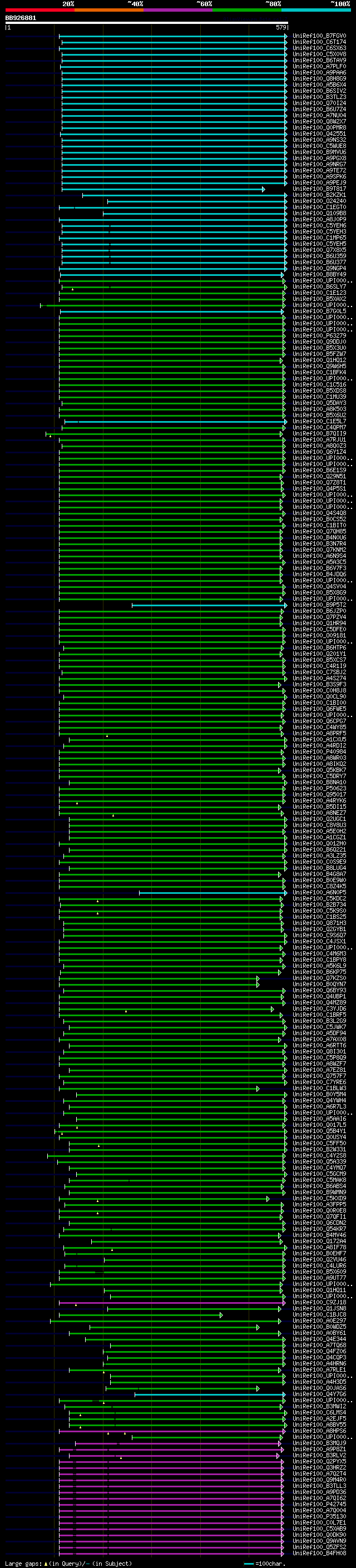The height and width of the screenshot is (1568, 356).
Task: Click hit label UniRef100_A9PEJ9
Action: pyautogui.click(x=319, y=182)
